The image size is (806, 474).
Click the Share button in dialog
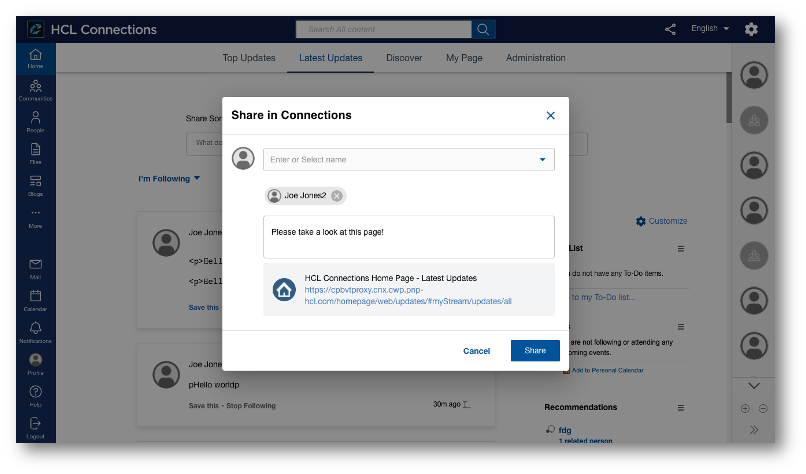(x=535, y=351)
